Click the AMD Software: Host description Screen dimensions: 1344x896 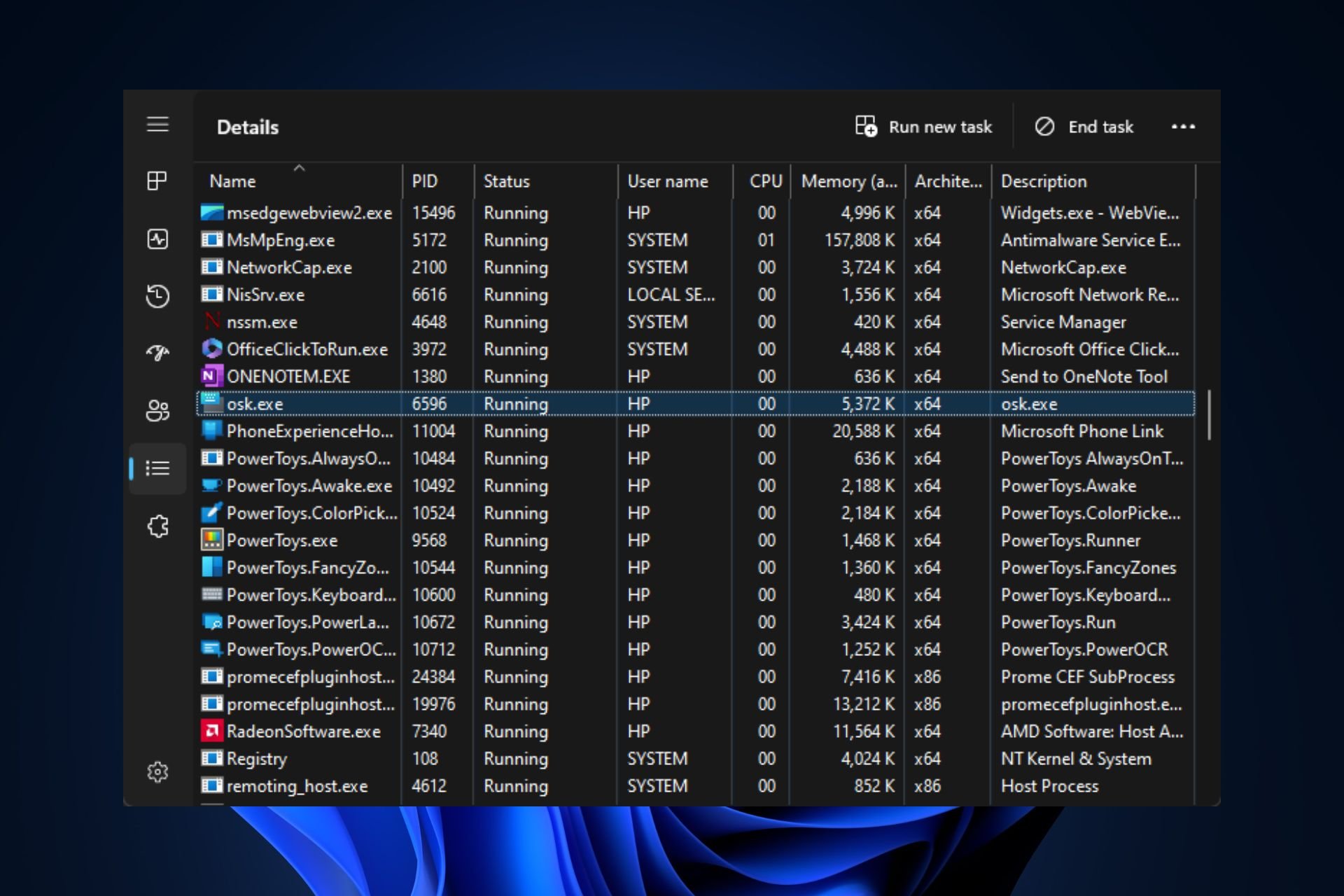1092,731
